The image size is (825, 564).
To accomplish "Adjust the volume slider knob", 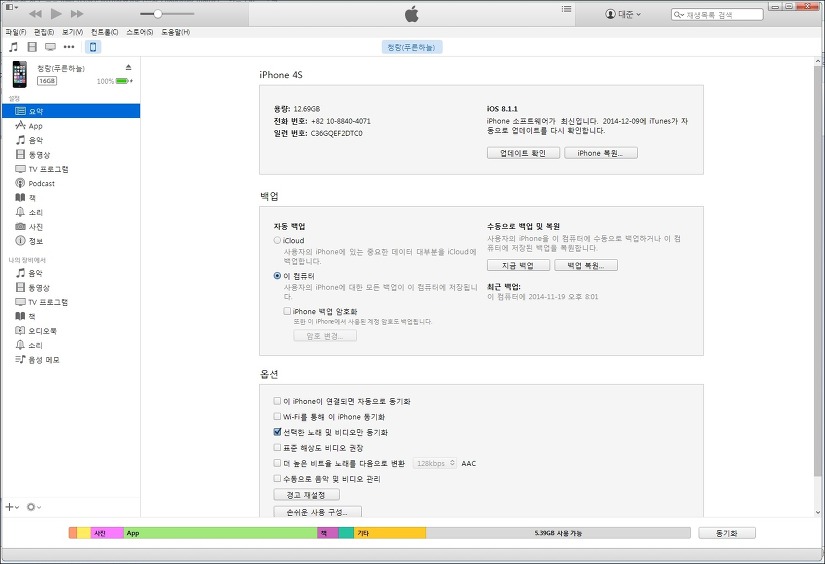I will pyautogui.click(x=157, y=14).
